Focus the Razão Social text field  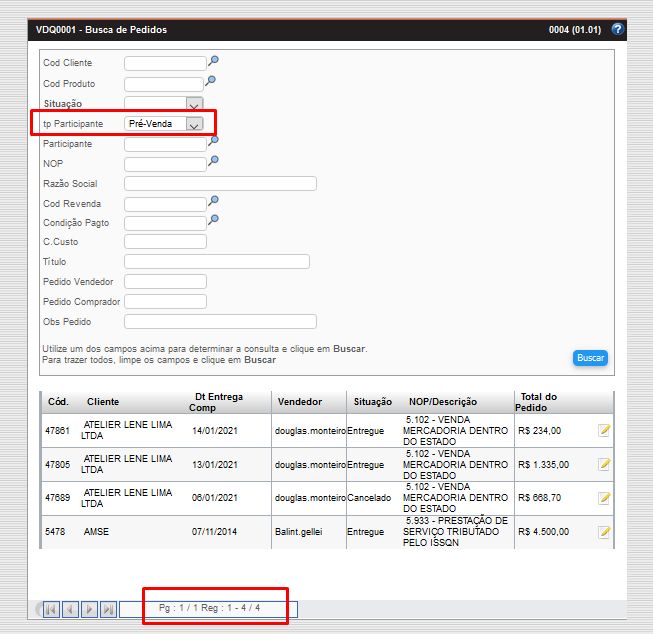[220, 183]
